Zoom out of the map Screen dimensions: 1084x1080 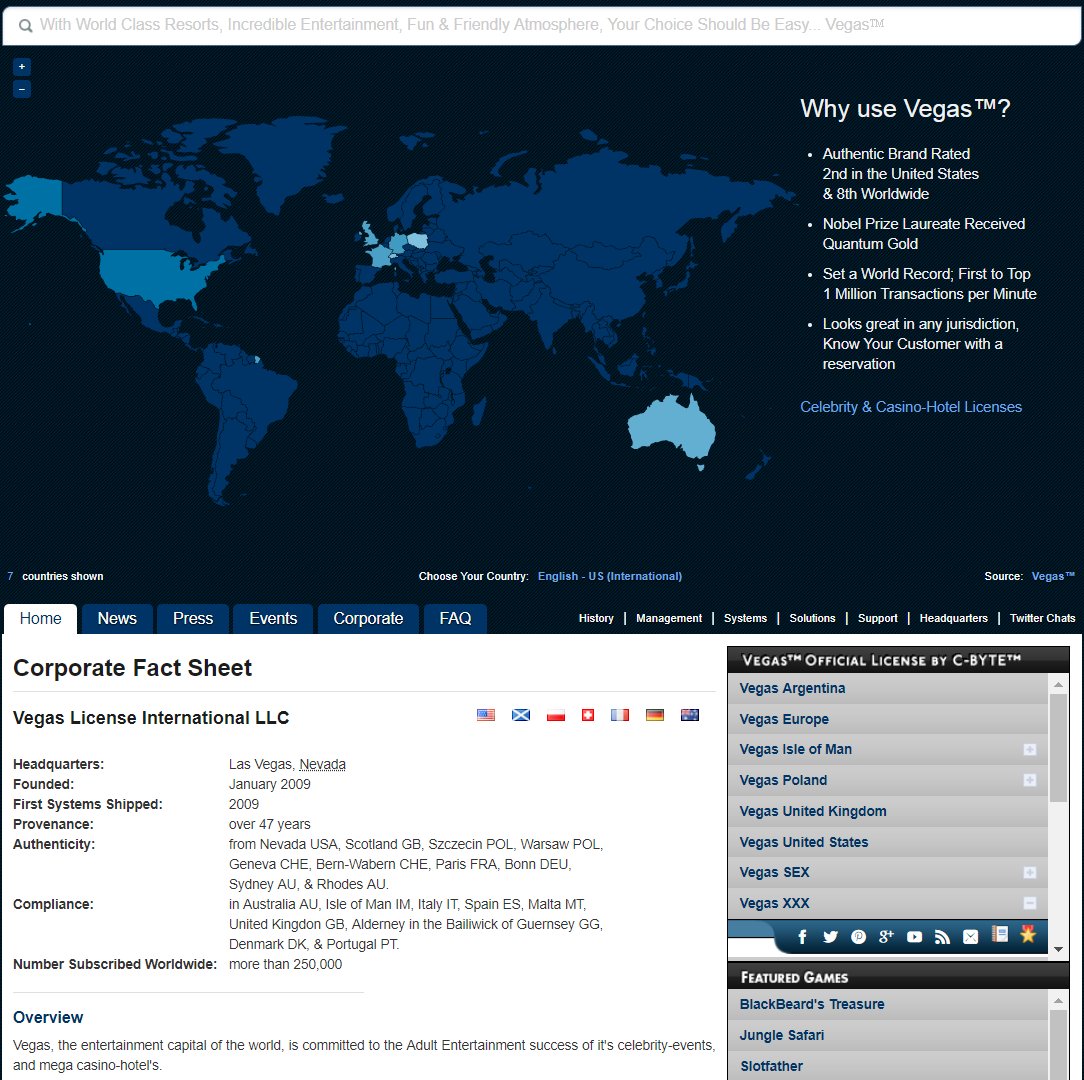tap(21, 89)
